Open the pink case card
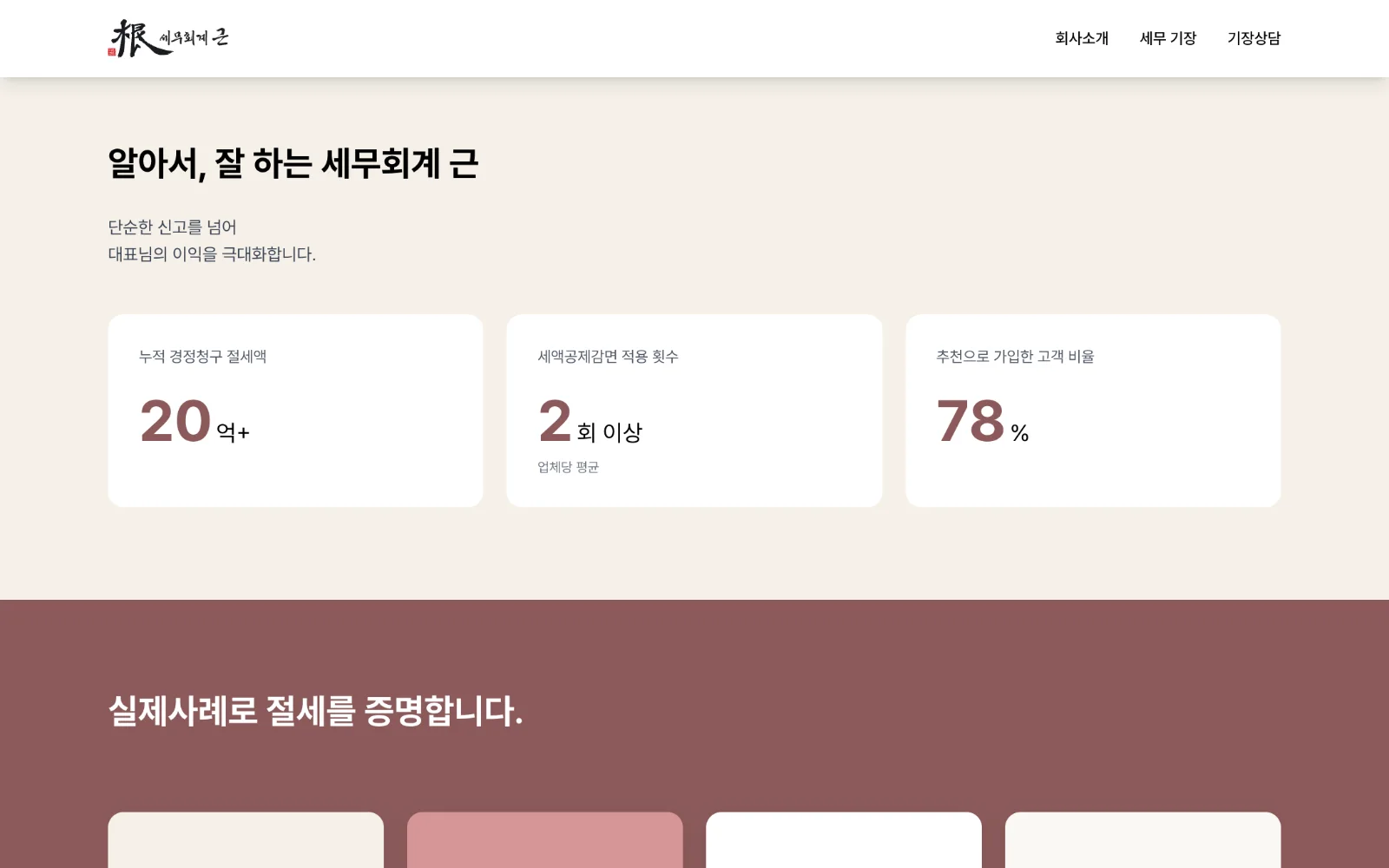The height and width of the screenshot is (868, 1389). coord(545,840)
